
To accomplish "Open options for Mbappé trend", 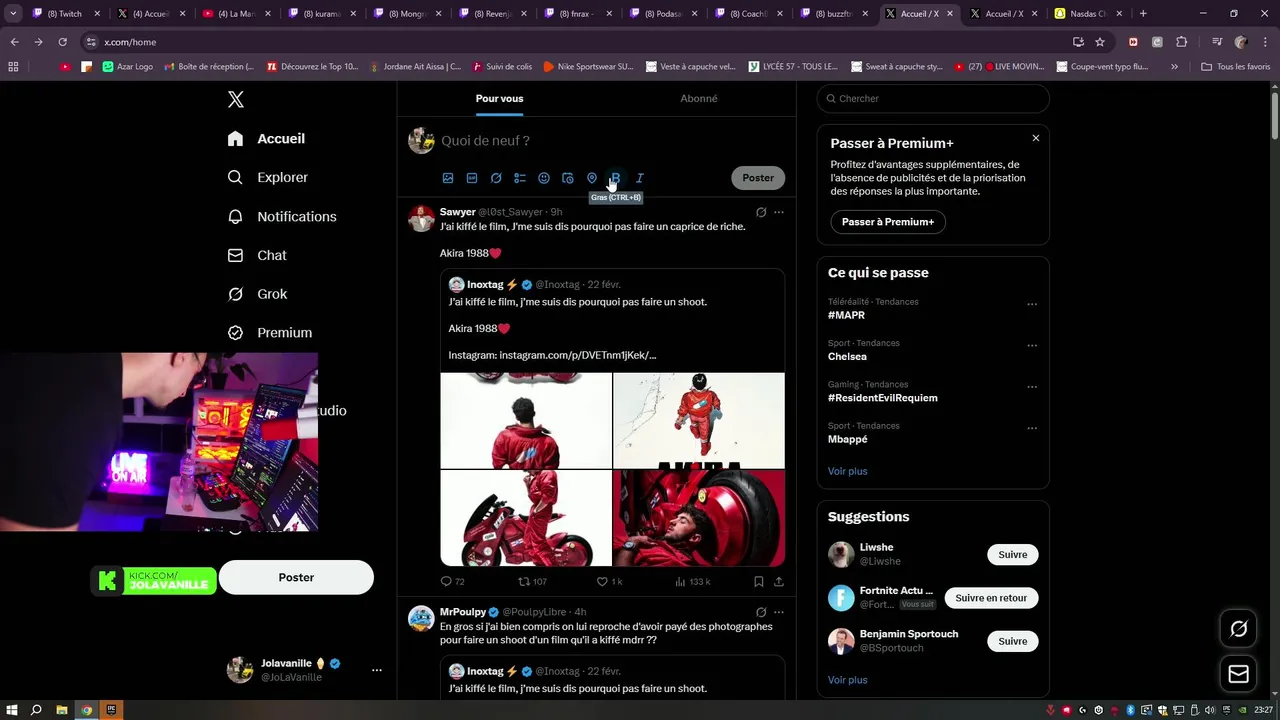I will [1032, 428].
